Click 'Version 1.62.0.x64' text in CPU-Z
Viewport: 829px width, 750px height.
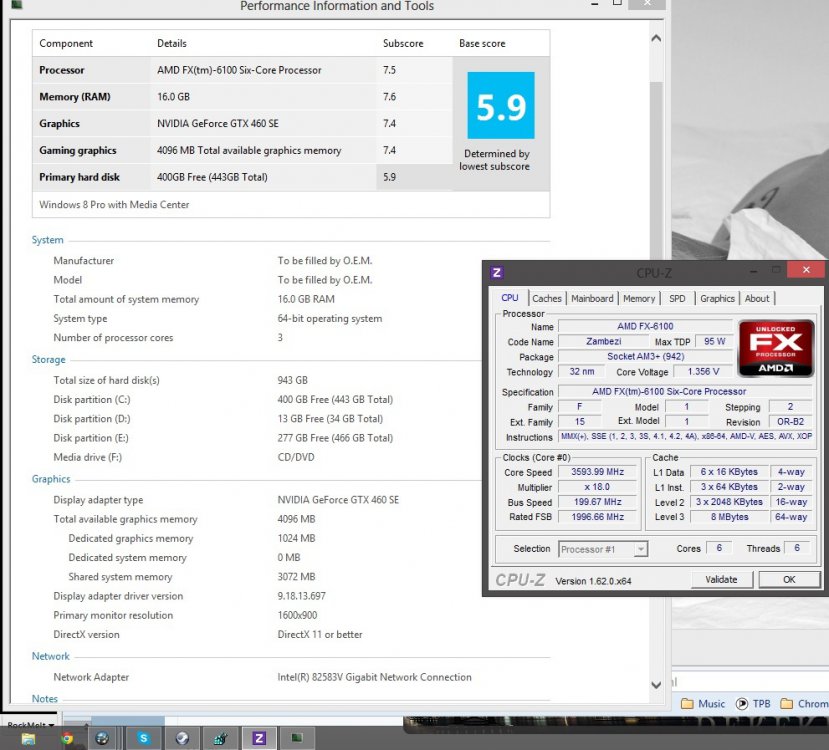click(x=593, y=581)
